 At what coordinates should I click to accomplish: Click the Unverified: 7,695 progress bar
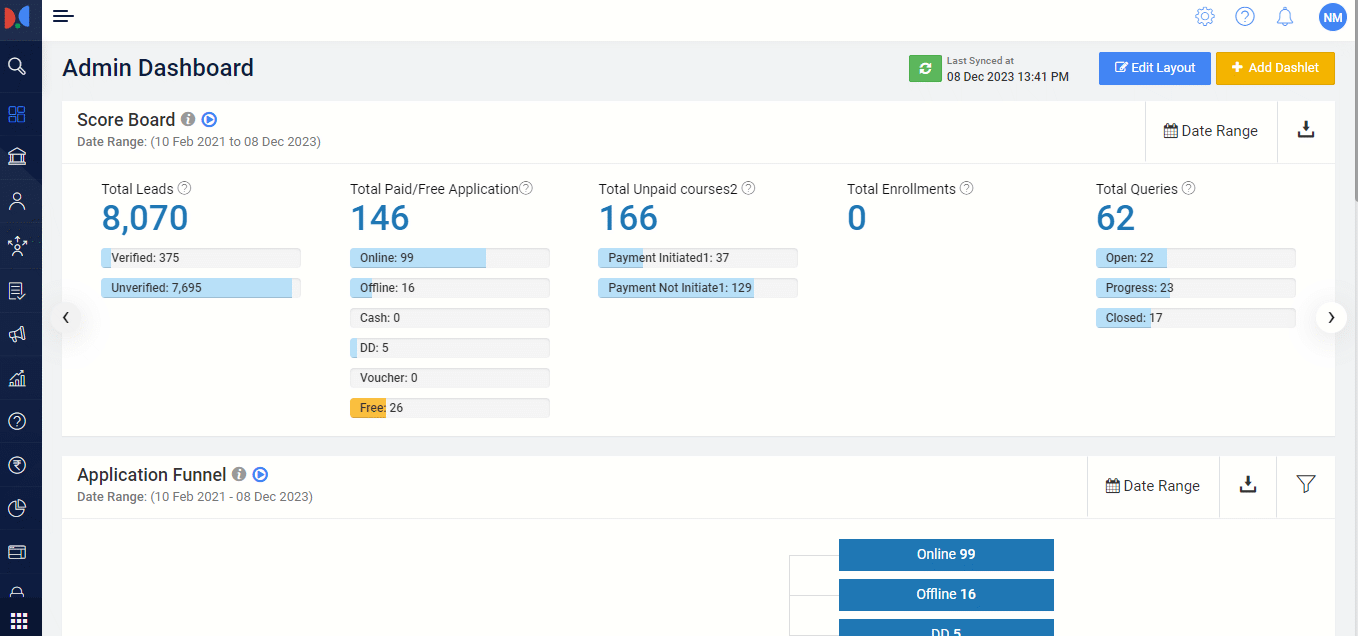point(201,288)
